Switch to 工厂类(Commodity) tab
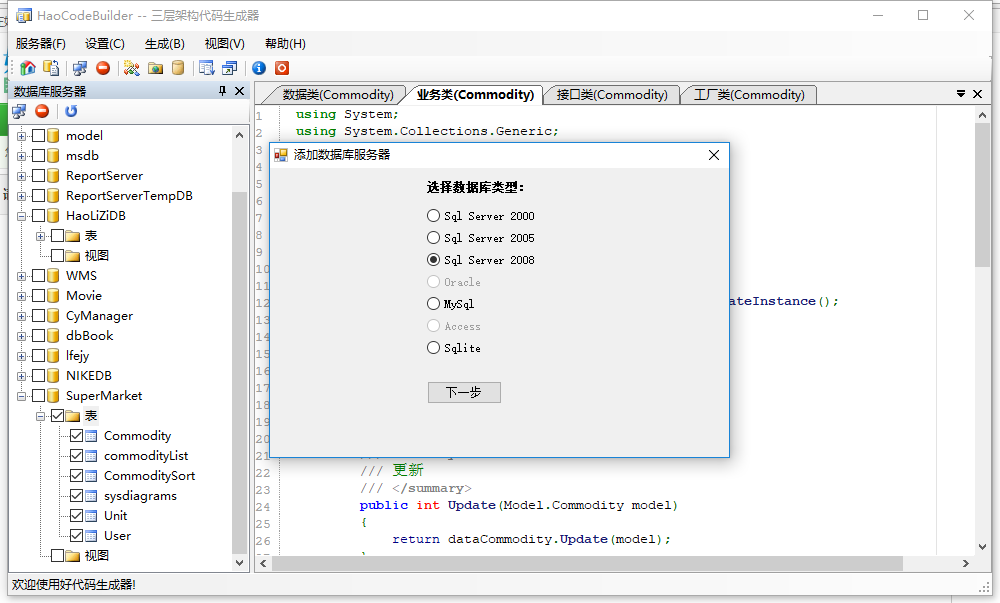 point(749,95)
